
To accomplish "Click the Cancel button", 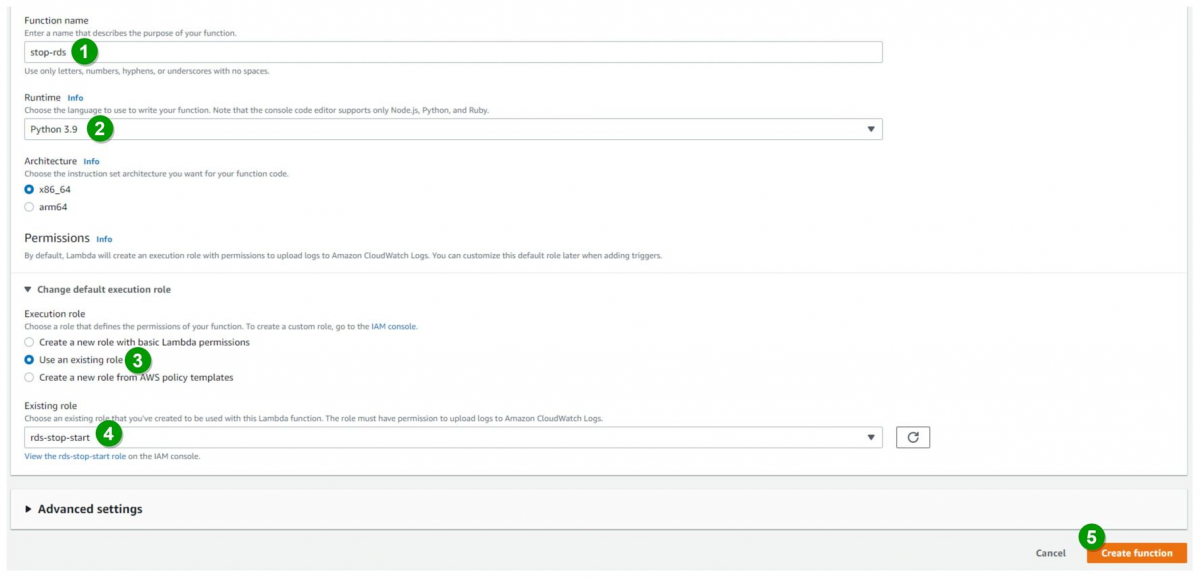I will click(1050, 553).
